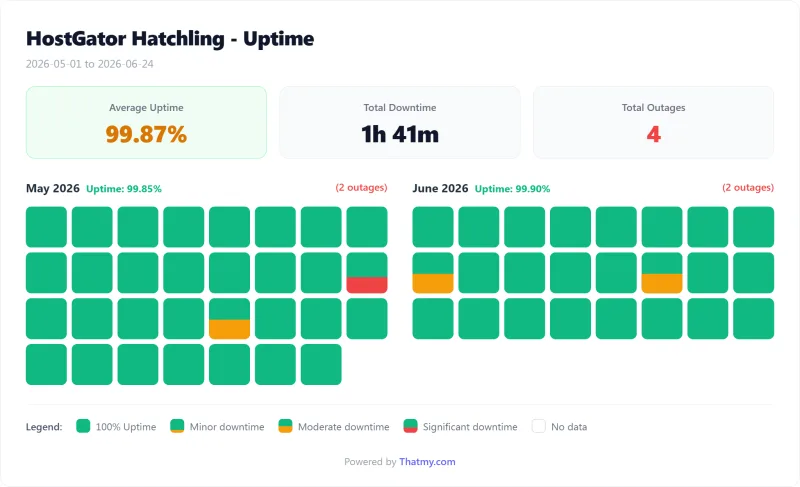Image resolution: width=800 pixels, height=487 pixels.
Task: Click the Minor downtime legend swatch
Action: [177, 426]
